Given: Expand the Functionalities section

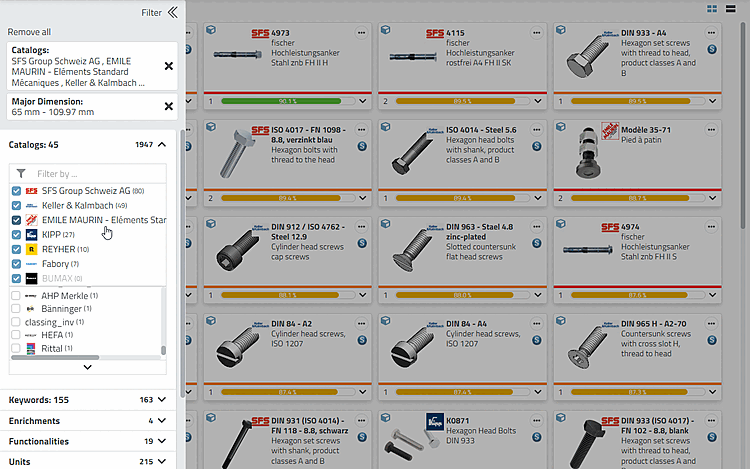Looking at the screenshot, I should point(162,441).
